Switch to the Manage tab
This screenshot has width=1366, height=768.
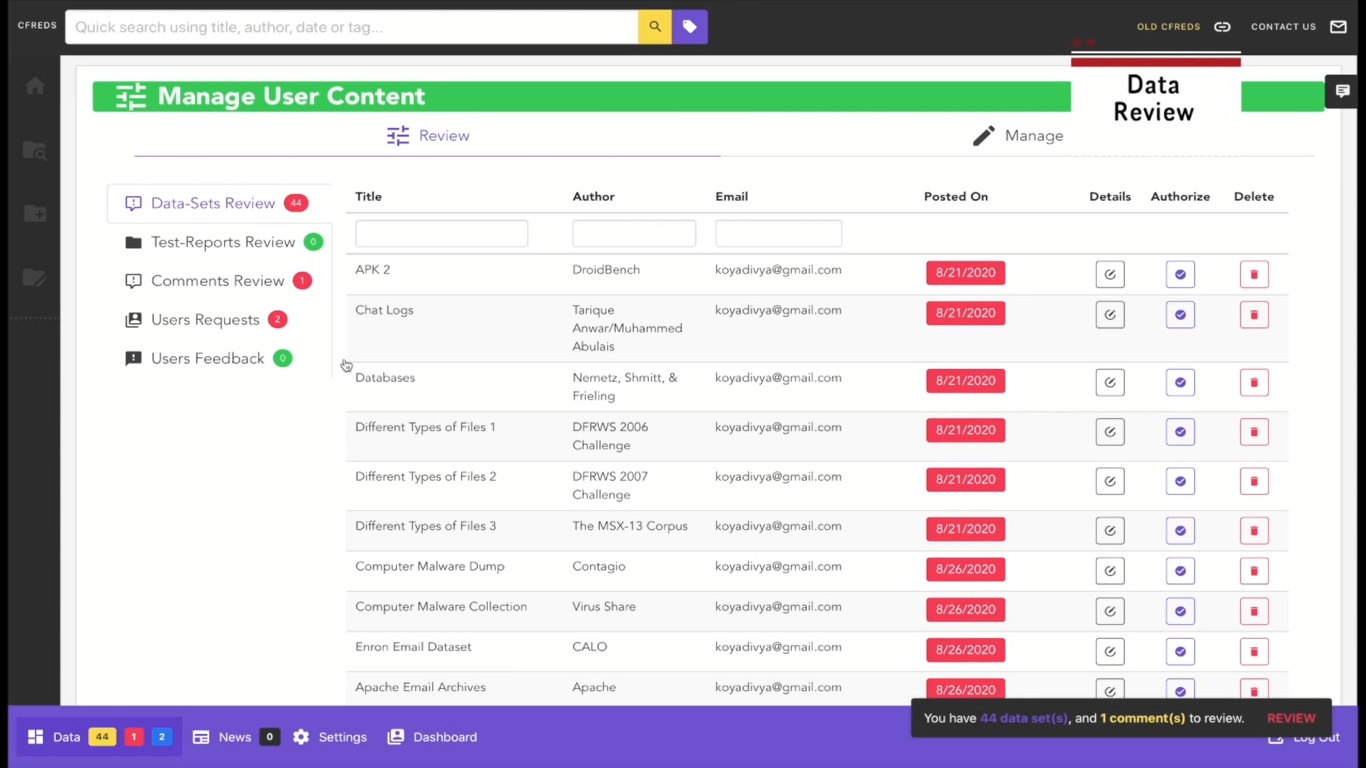pyautogui.click(x=1018, y=136)
